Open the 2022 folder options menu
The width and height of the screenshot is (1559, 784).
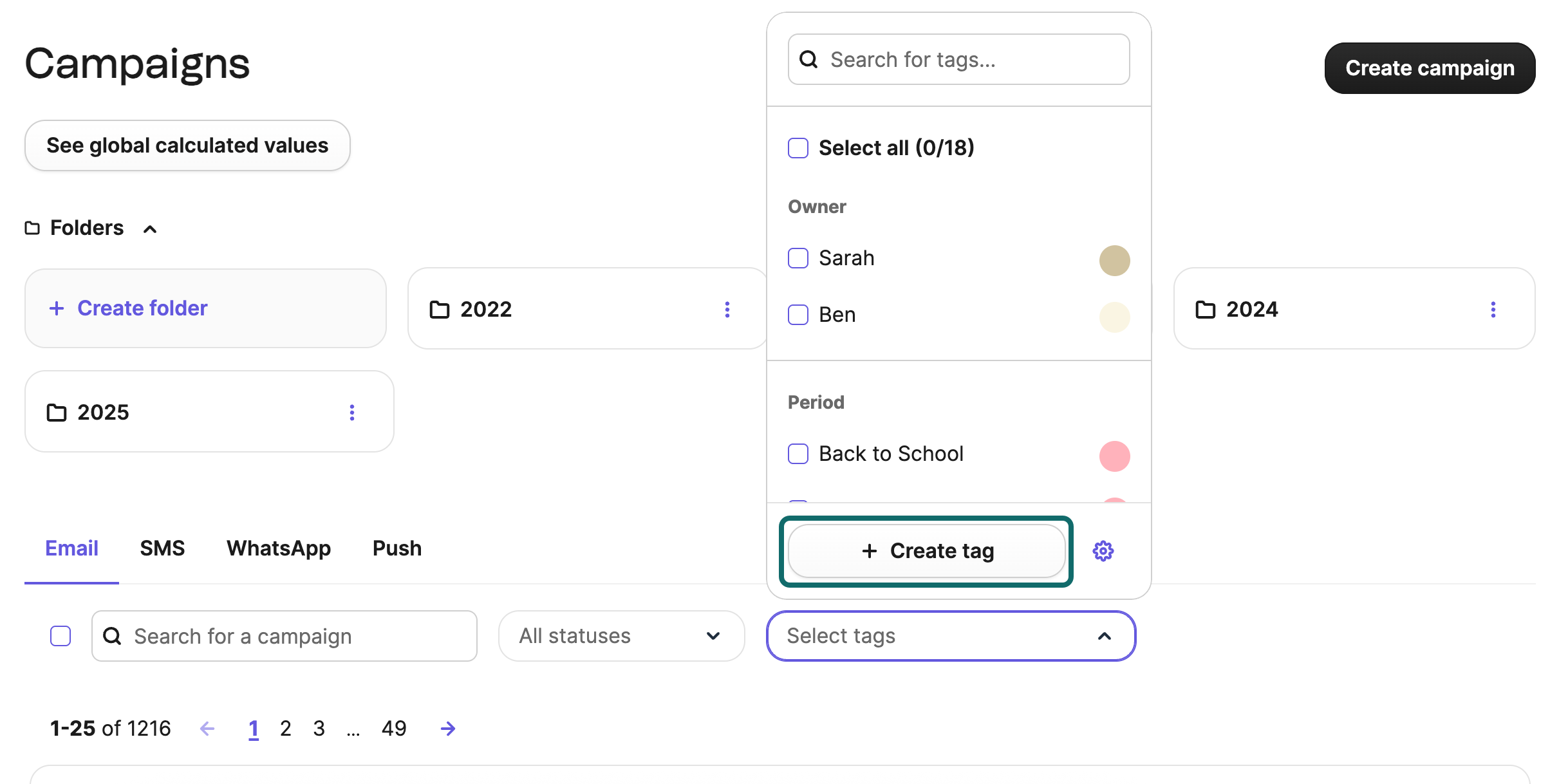727,310
